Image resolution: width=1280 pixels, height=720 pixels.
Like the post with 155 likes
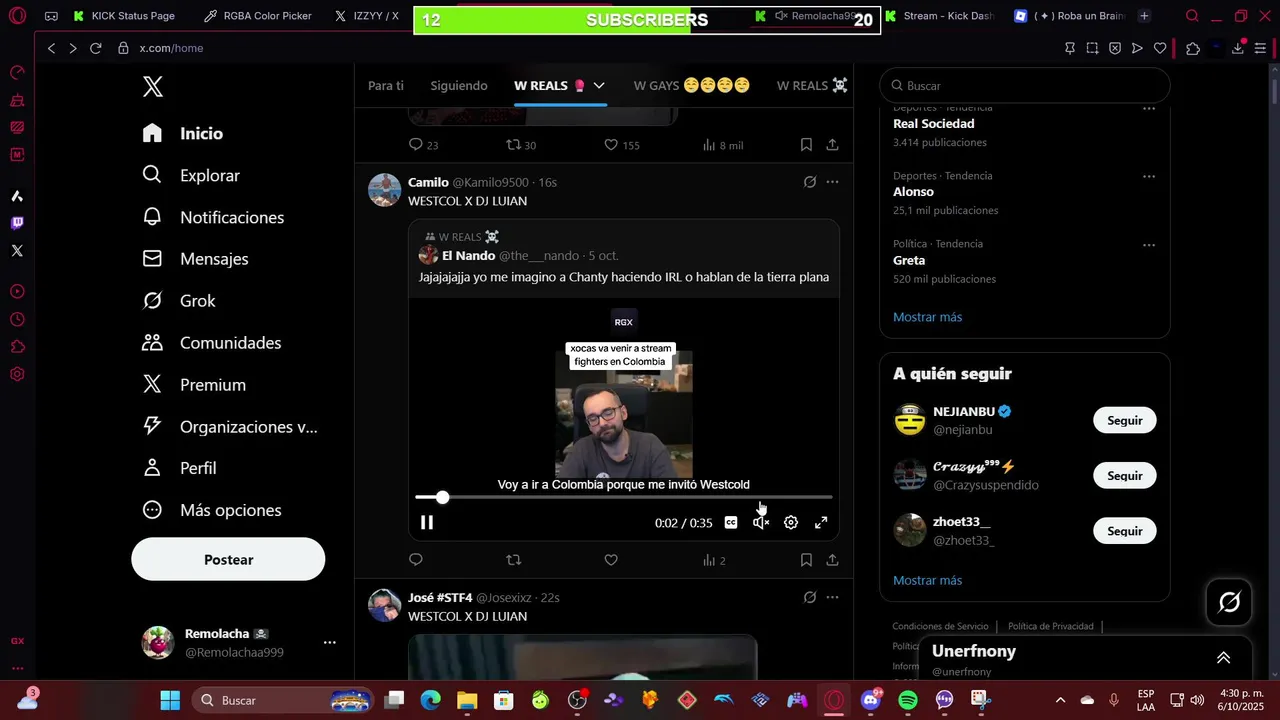(x=611, y=145)
